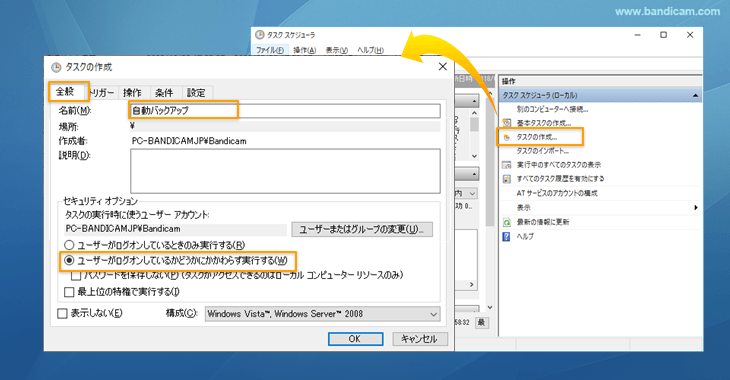The height and width of the screenshot is (380, 730).
Task: Click the タスクの作成 action icon
Action: (507, 137)
